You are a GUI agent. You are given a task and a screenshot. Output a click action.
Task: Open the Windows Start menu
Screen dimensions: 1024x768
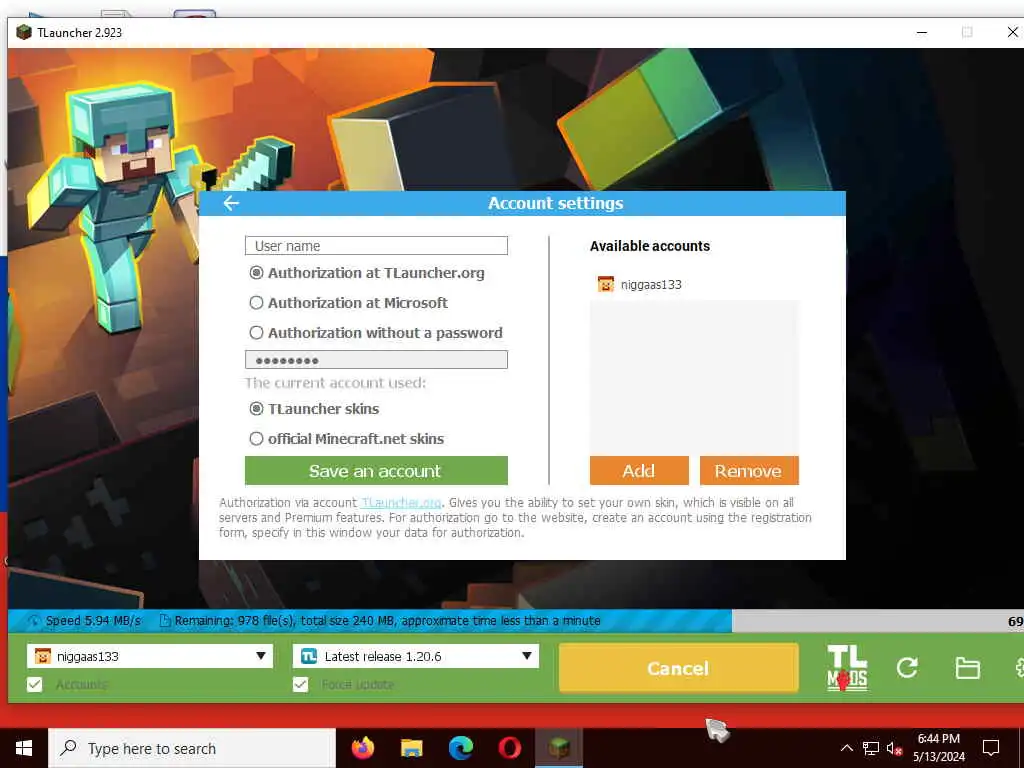click(24, 748)
